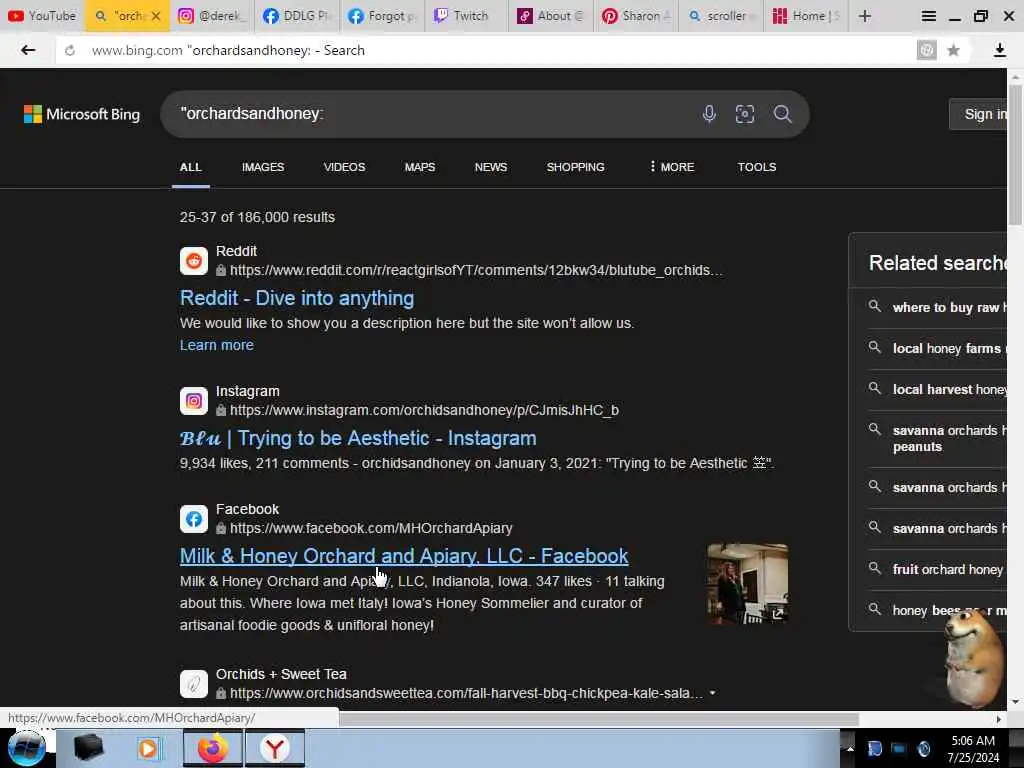Click Windows Start orb
The image size is (1024, 768).
(26, 748)
